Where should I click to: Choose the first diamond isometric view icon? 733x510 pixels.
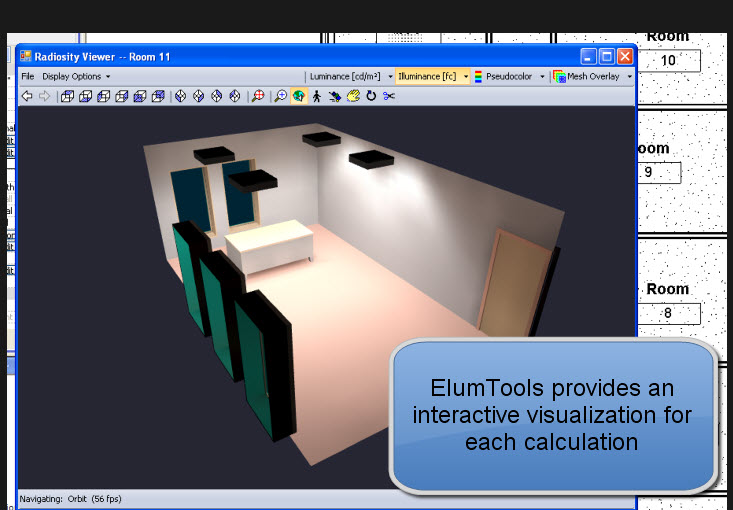coord(180,96)
